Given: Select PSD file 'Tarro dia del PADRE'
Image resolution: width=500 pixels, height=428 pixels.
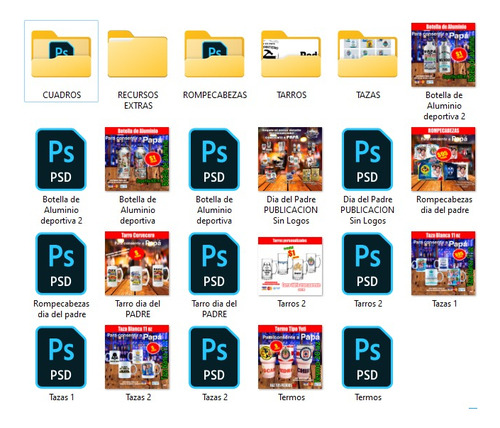Looking at the screenshot, I should 214,264.
